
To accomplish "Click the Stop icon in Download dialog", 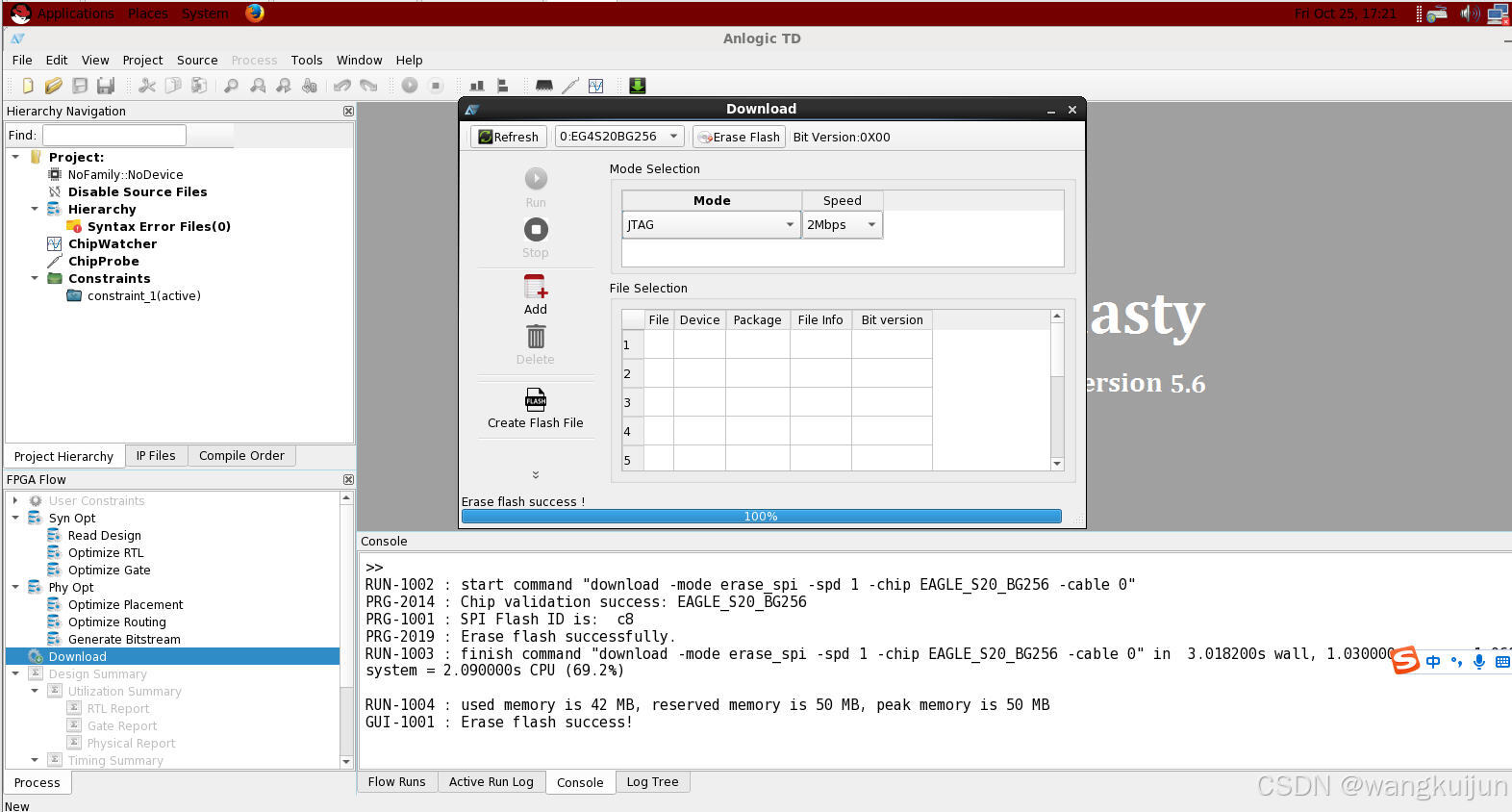I will 536,230.
